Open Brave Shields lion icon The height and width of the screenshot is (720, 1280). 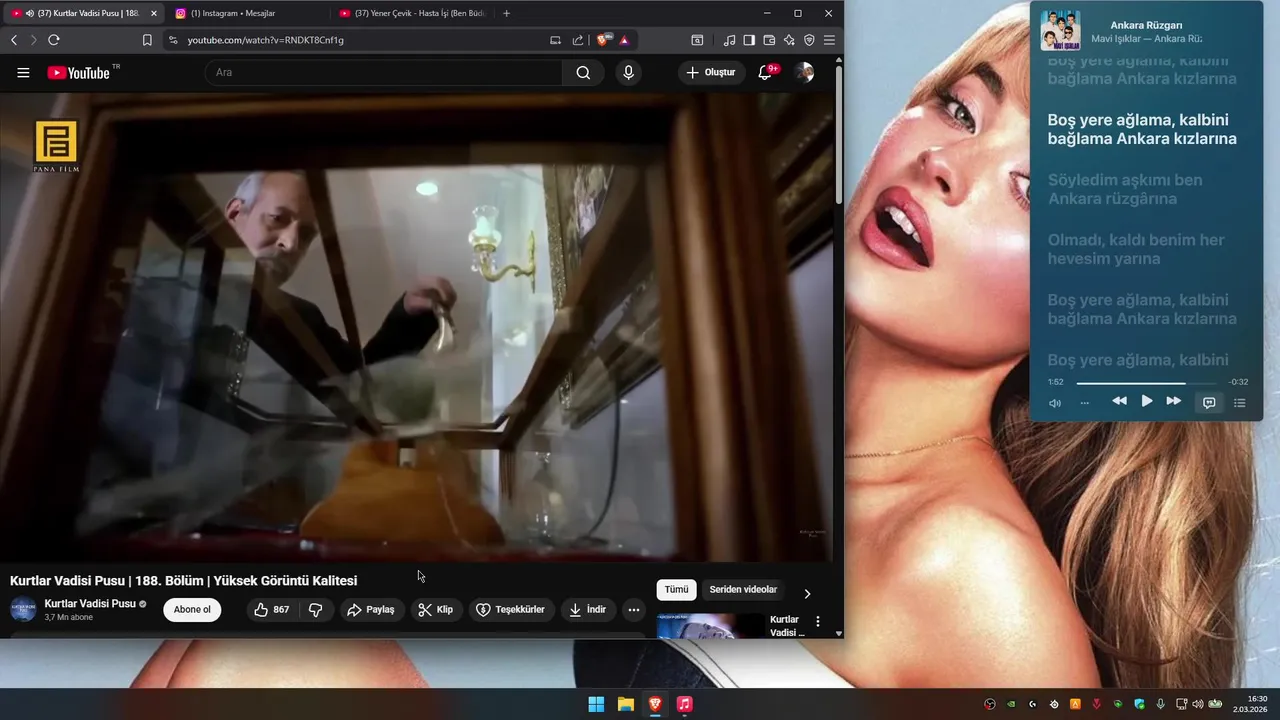[x=603, y=40]
